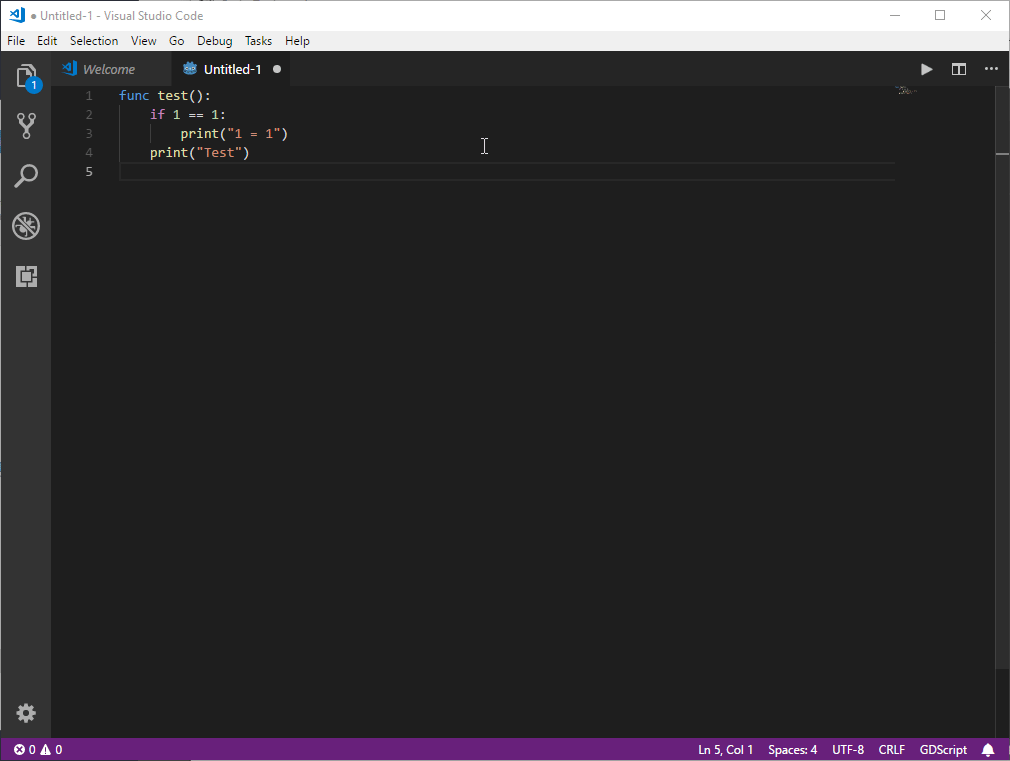Select language mode GDScript

click(x=943, y=749)
